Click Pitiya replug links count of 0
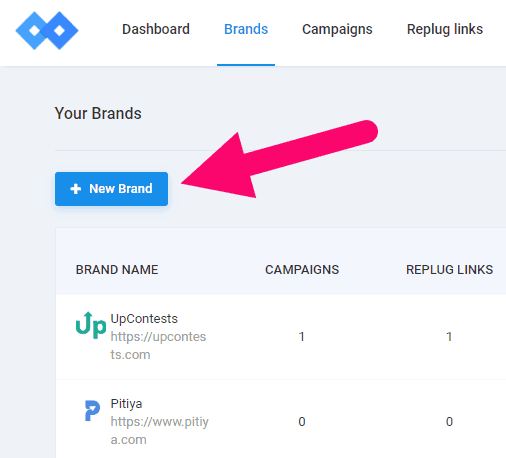Screen dimensions: 506x458 click(449, 422)
